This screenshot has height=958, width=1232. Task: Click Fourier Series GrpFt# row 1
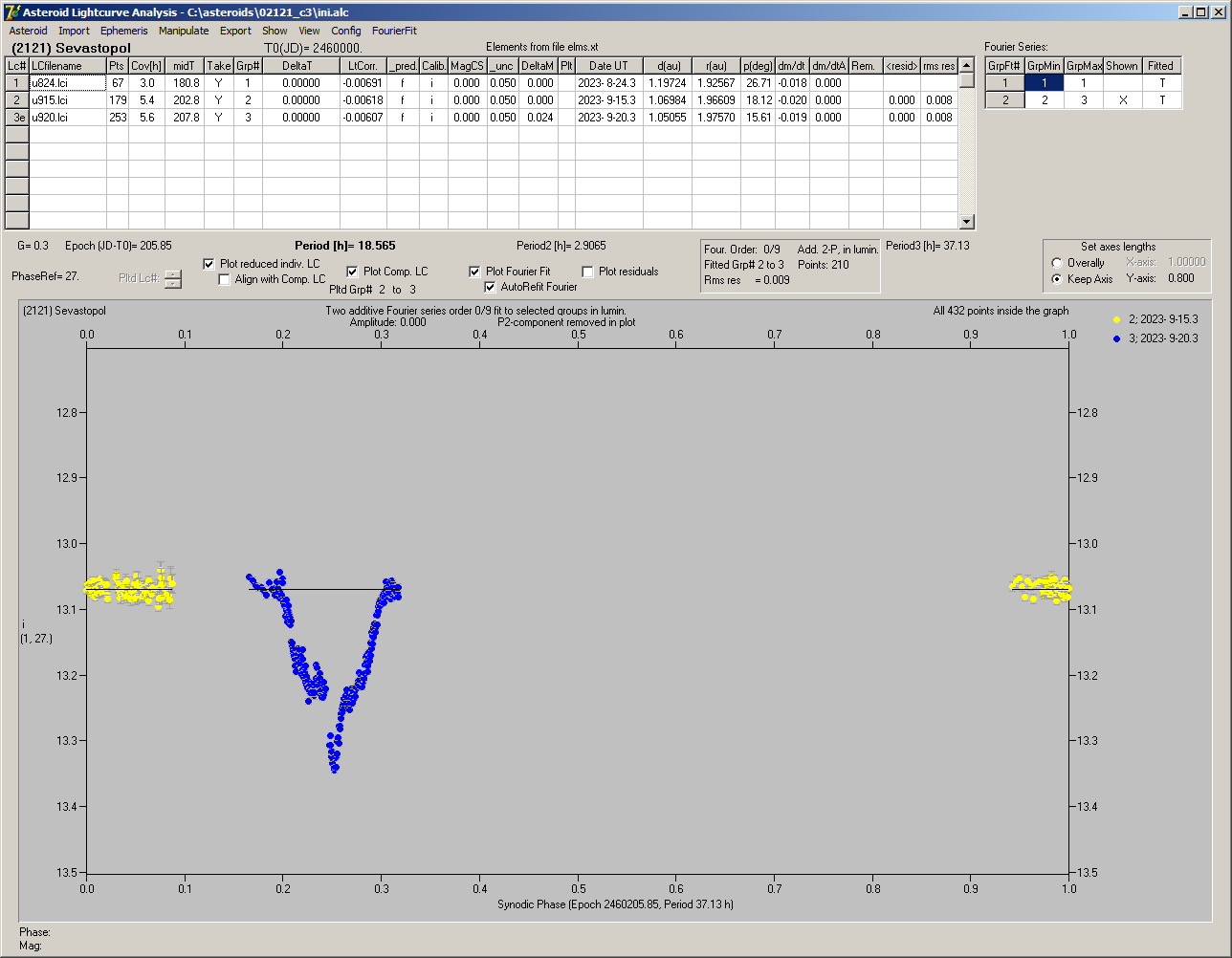(x=1004, y=83)
